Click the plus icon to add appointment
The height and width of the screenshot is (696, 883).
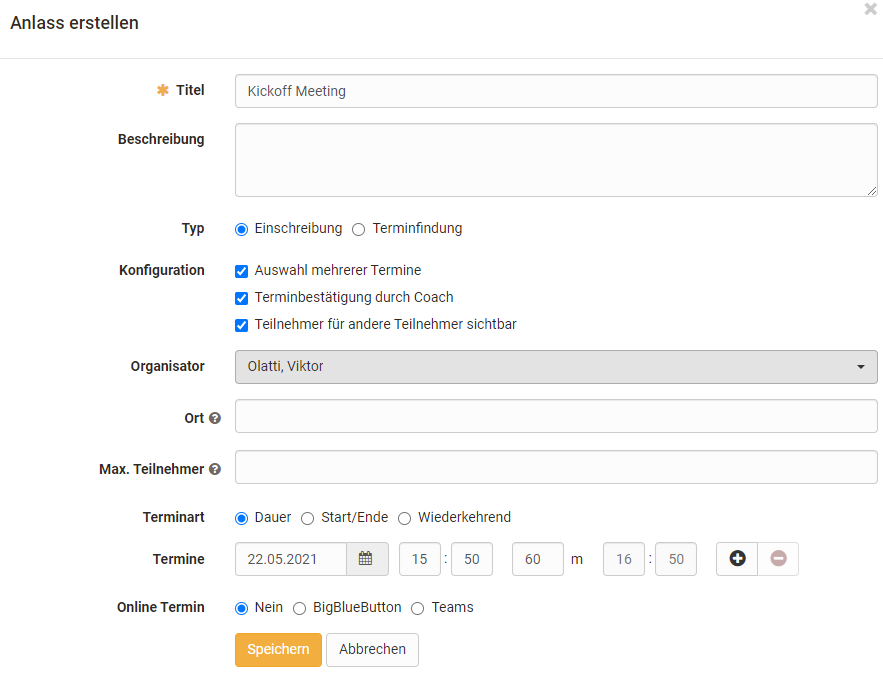(737, 559)
